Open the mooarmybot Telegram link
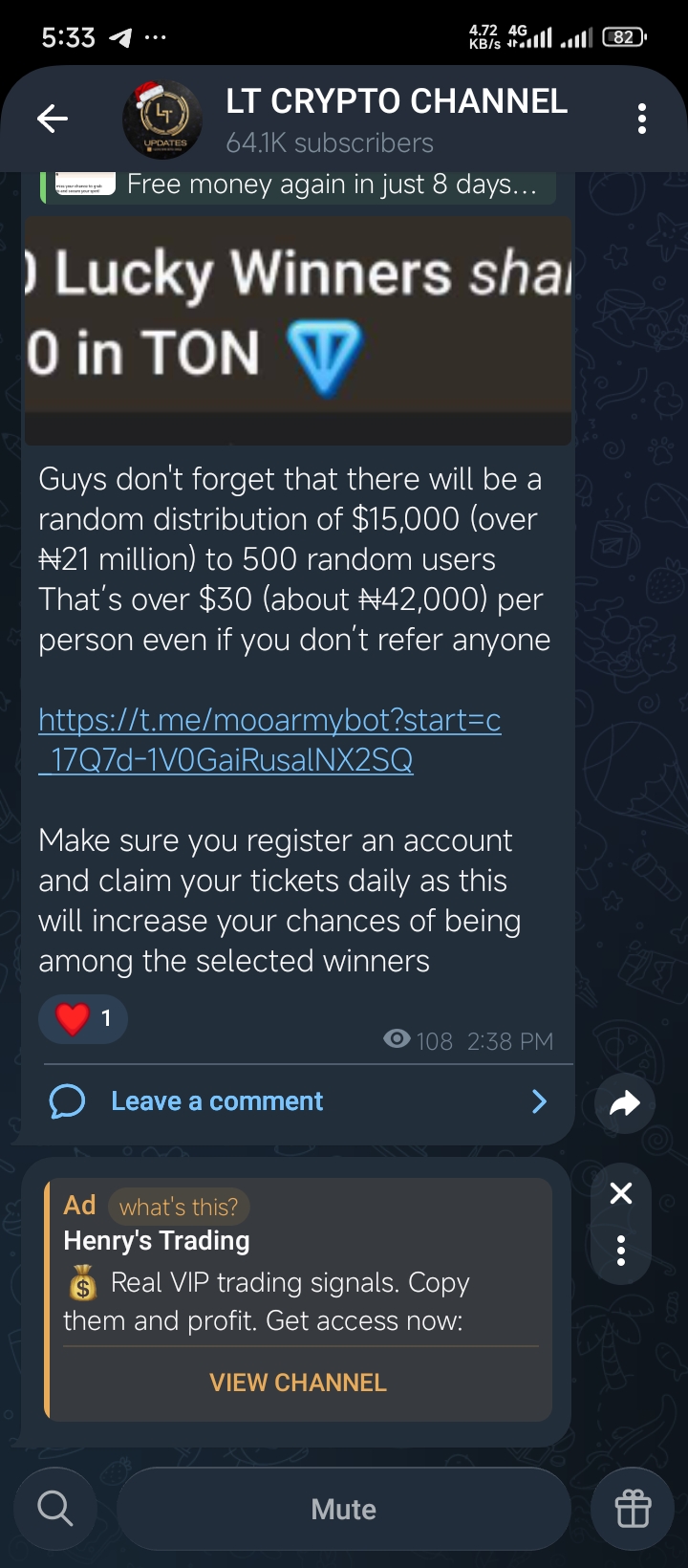 (269, 739)
